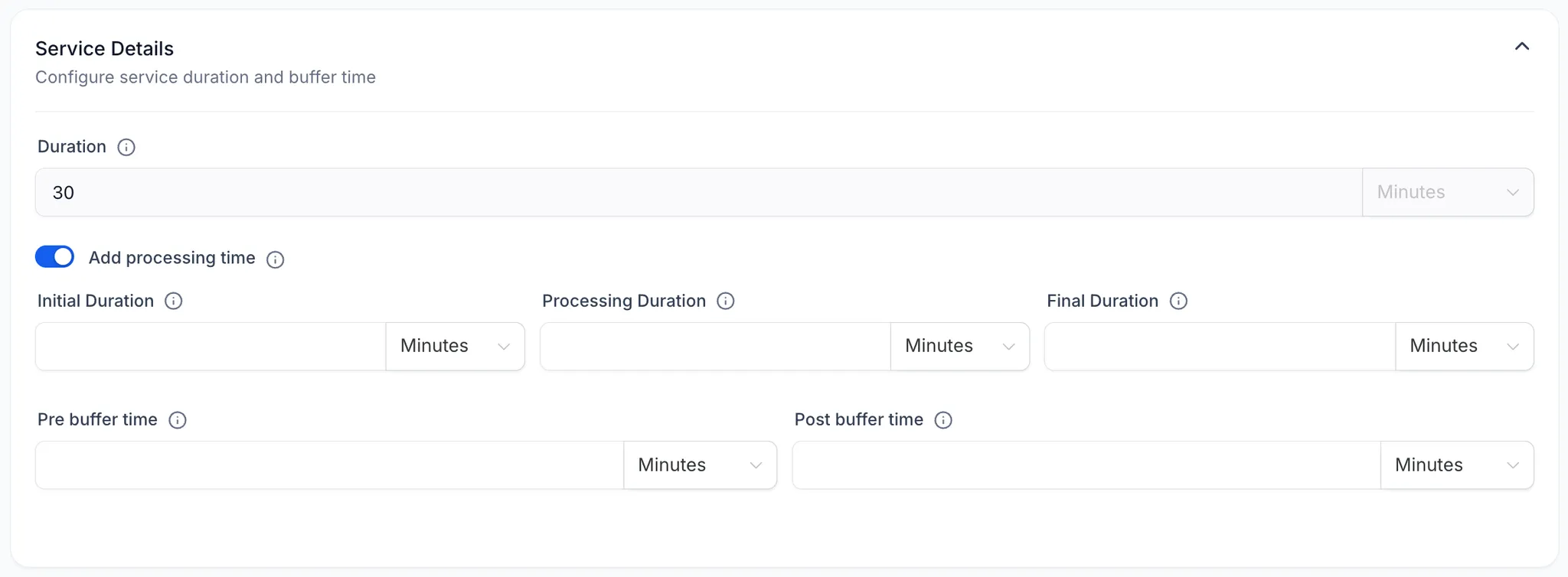Click the Processing Duration info icon
Screen dimensions: 1568x577
[726, 301]
